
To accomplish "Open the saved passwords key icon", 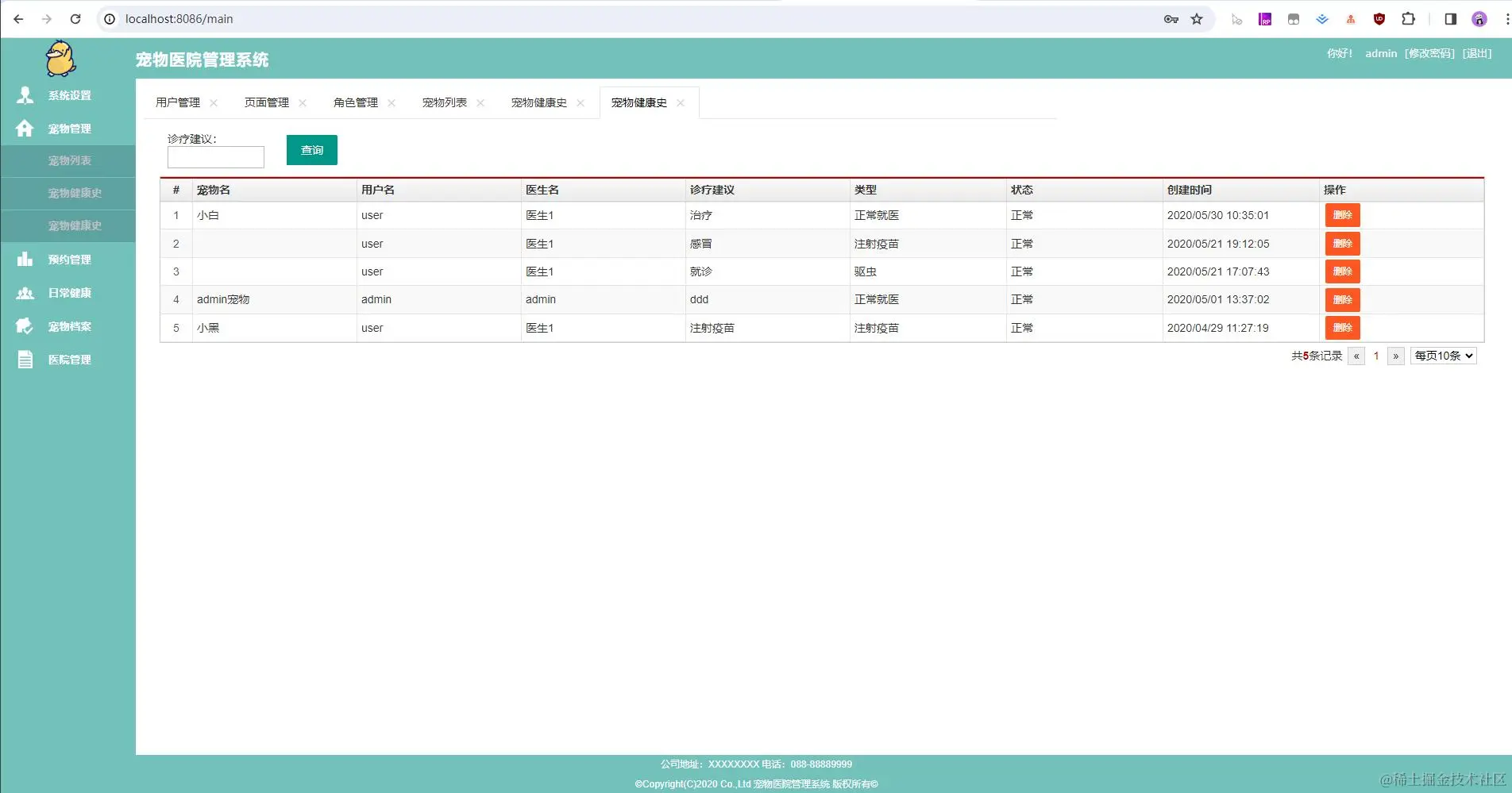I will point(1171,19).
